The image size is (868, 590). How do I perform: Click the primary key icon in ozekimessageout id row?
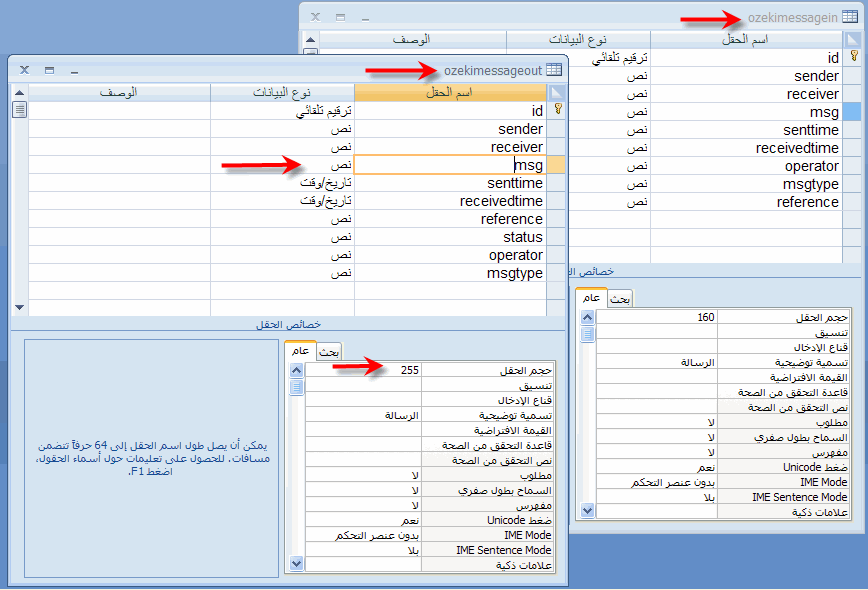[x=558, y=109]
